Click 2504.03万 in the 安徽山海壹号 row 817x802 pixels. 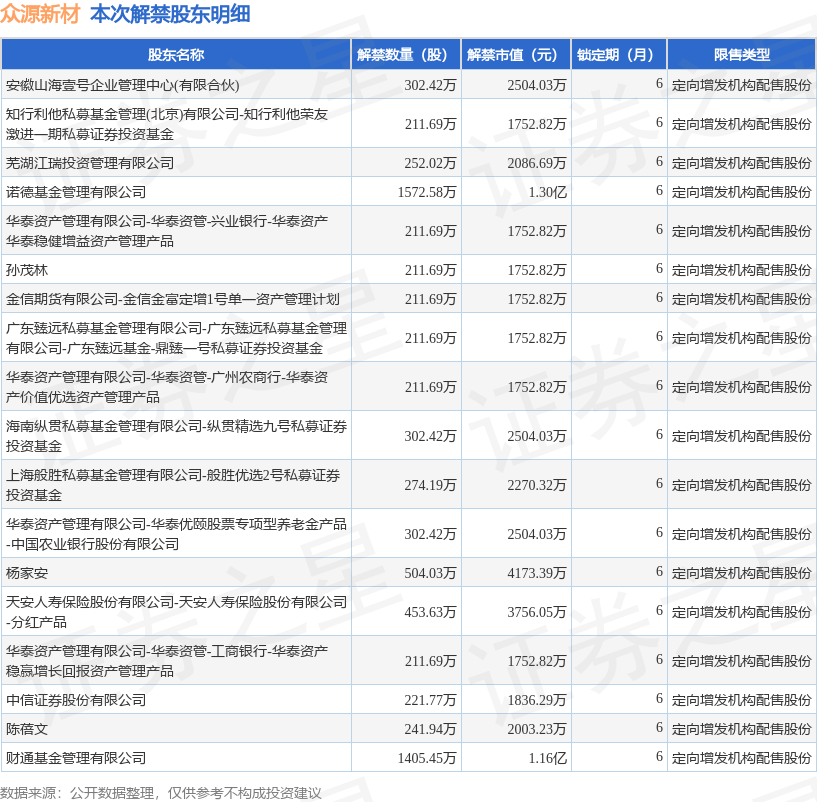pyautogui.click(x=537, y=85)
